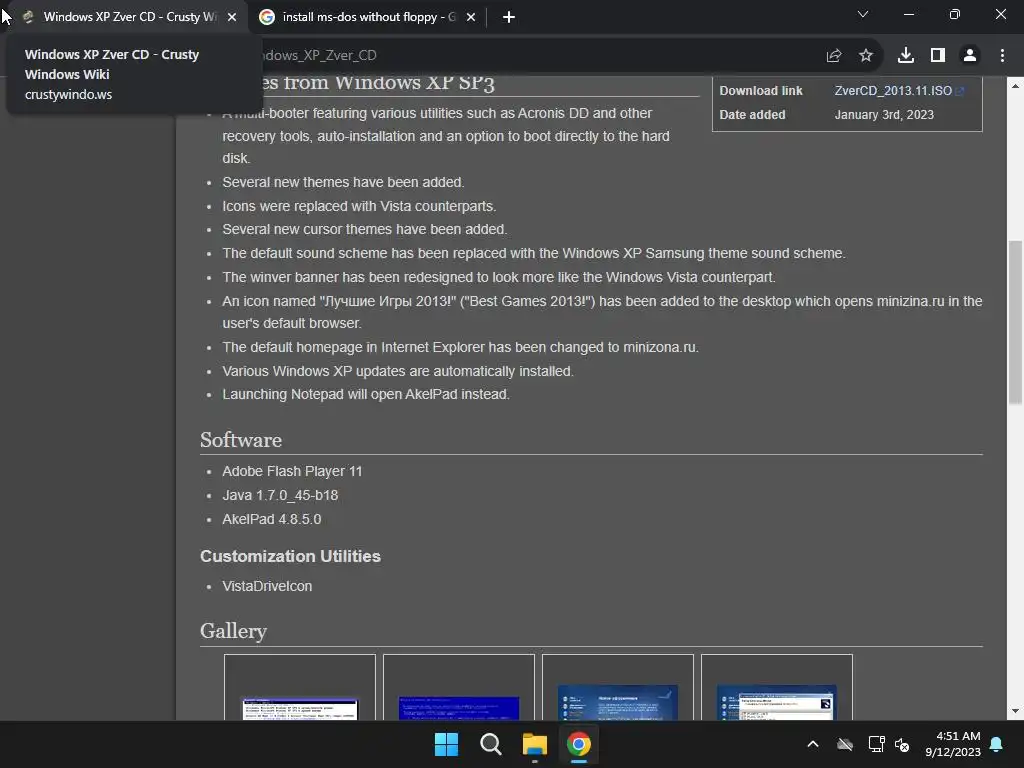Click the scrollbar up arrow
1024x768 pixels.
(x=1015, y=86)
